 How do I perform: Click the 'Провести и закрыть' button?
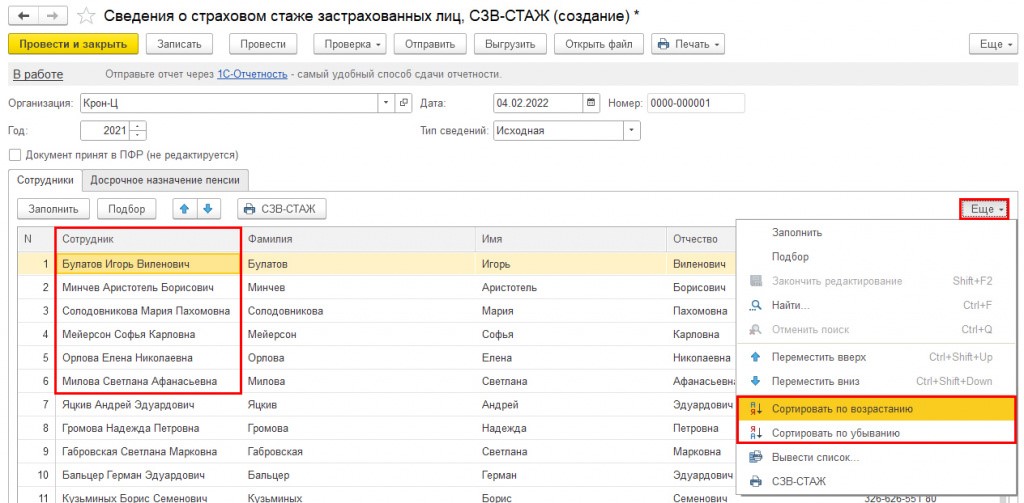[x=73, y=44]
